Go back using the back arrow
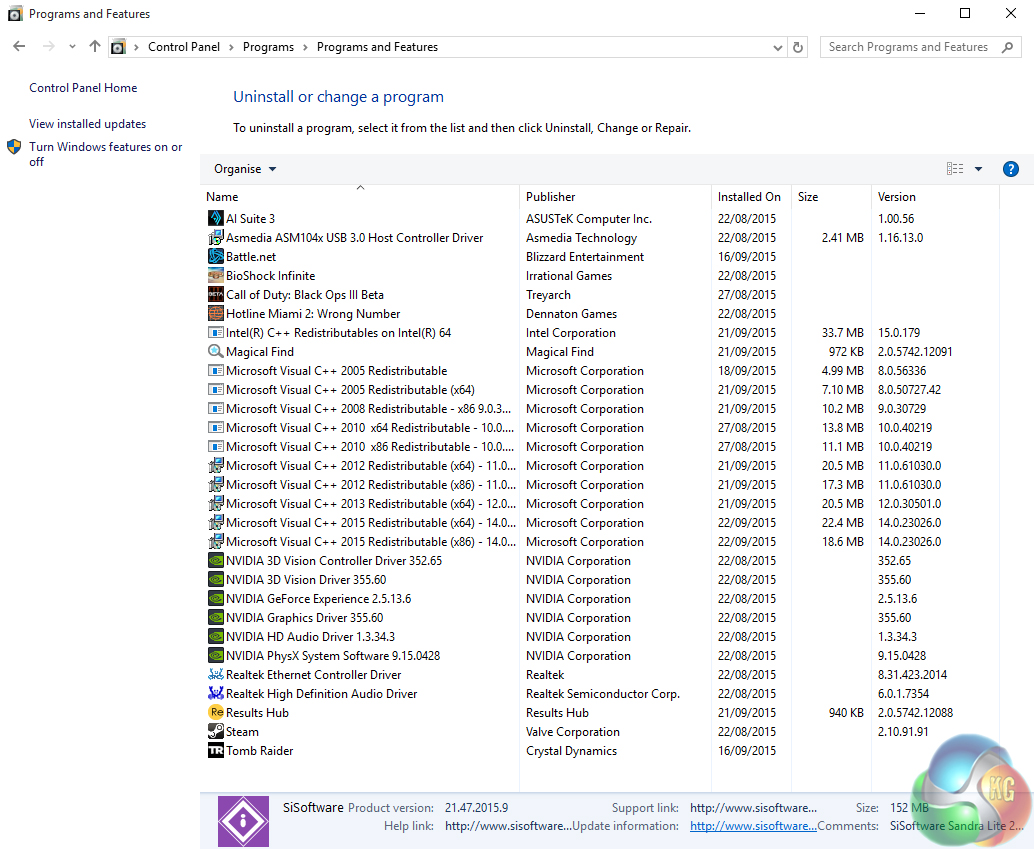1034x849 pixels. coord(19,47)
